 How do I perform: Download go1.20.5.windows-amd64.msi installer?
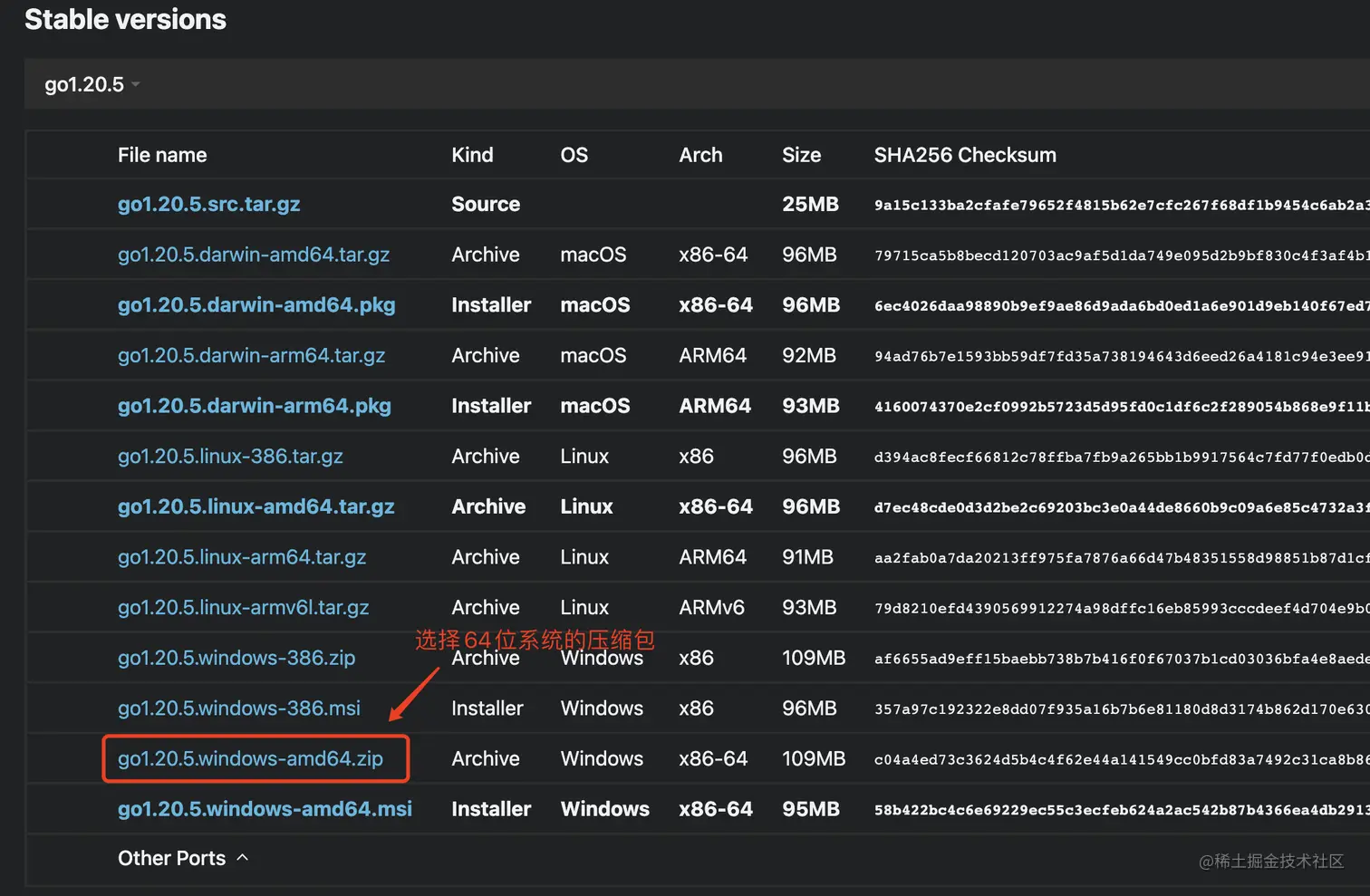pyautogui.click(x=265, y=809)
